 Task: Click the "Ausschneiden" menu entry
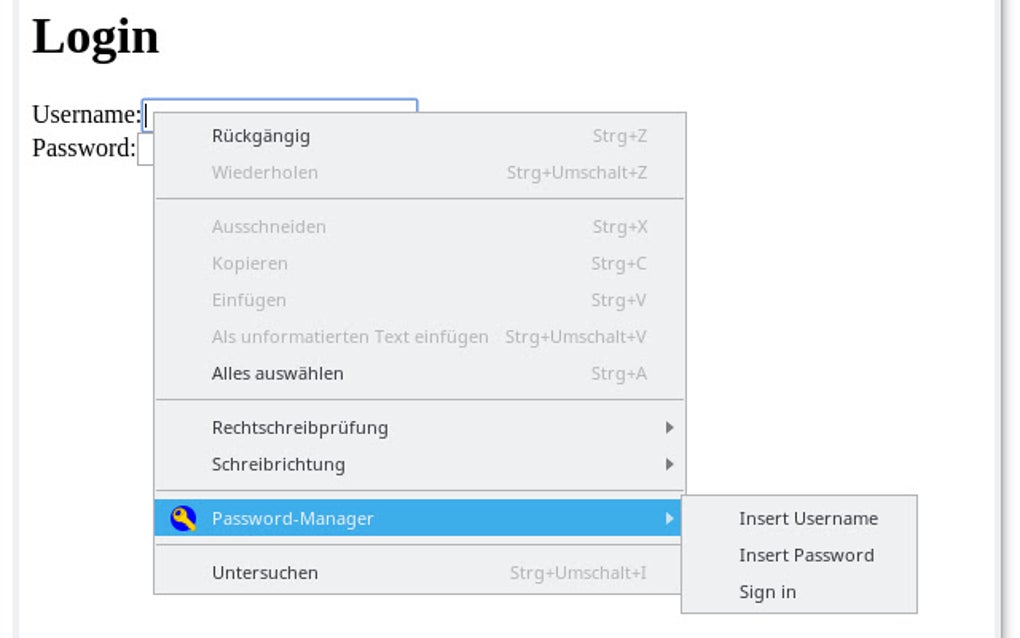point(267,227)
